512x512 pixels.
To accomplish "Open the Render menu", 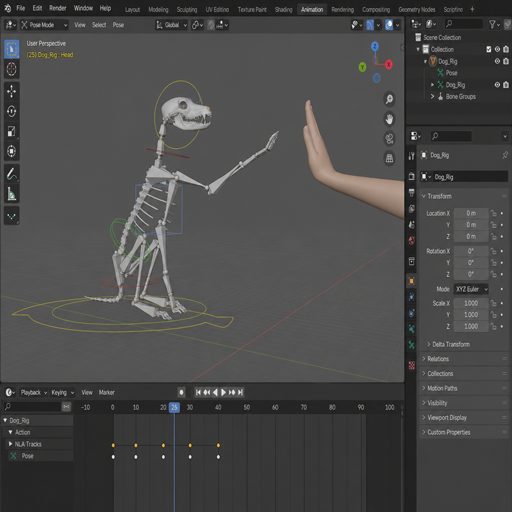I will 58,8.
